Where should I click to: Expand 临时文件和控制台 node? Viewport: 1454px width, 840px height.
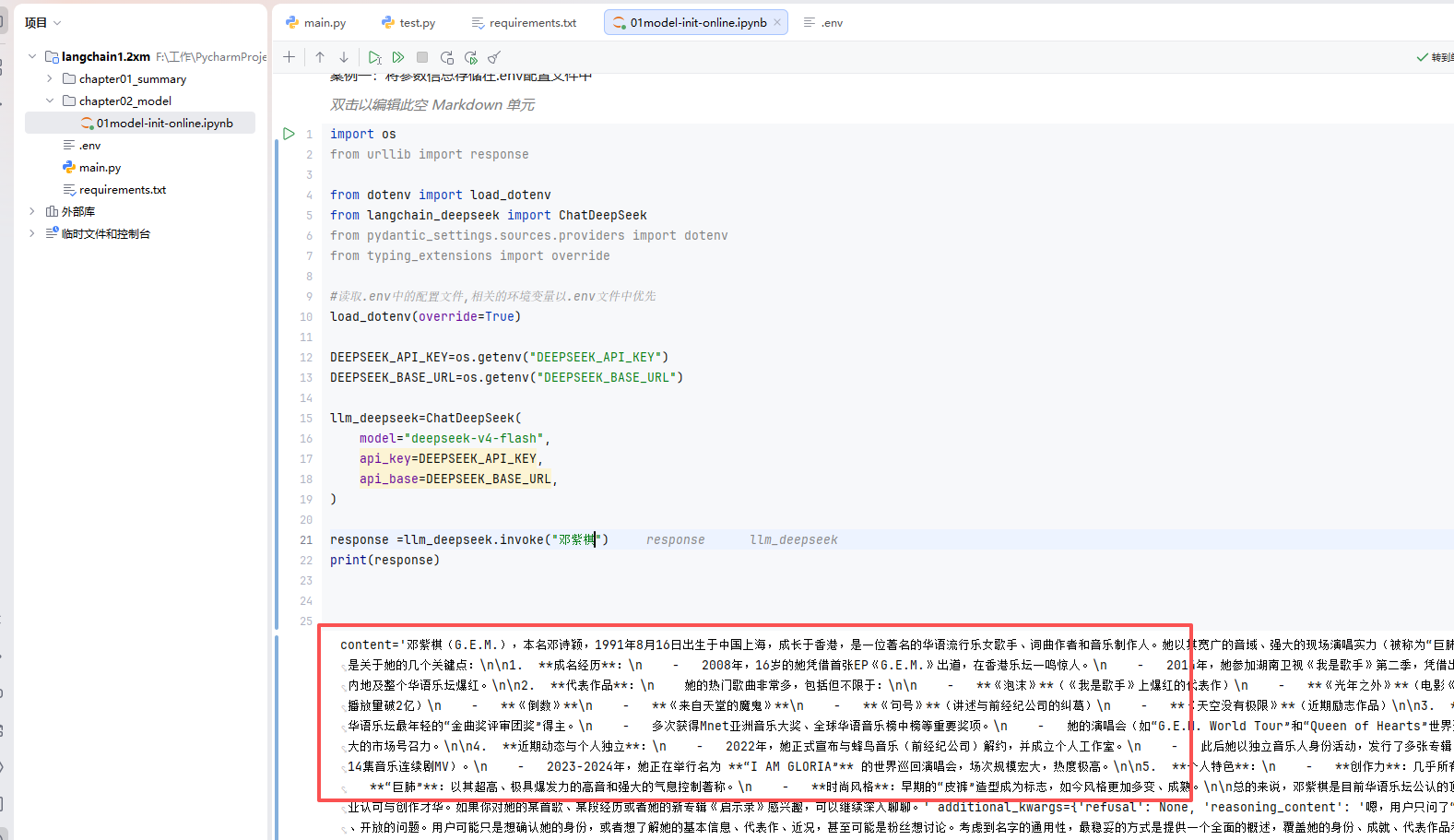coord(32,233)
